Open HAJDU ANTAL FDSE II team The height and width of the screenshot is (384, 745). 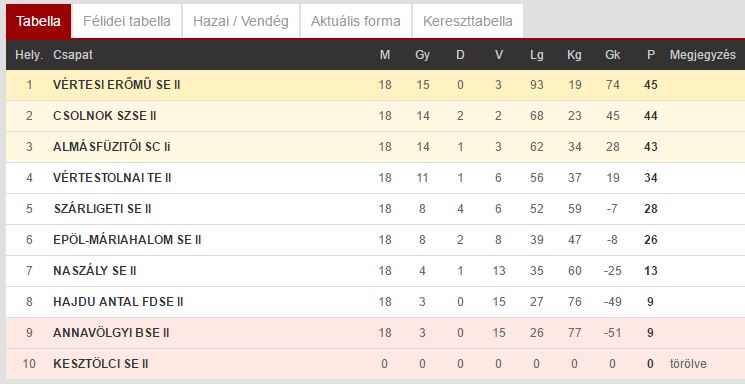pyautogui.click(x=118, y=302)
